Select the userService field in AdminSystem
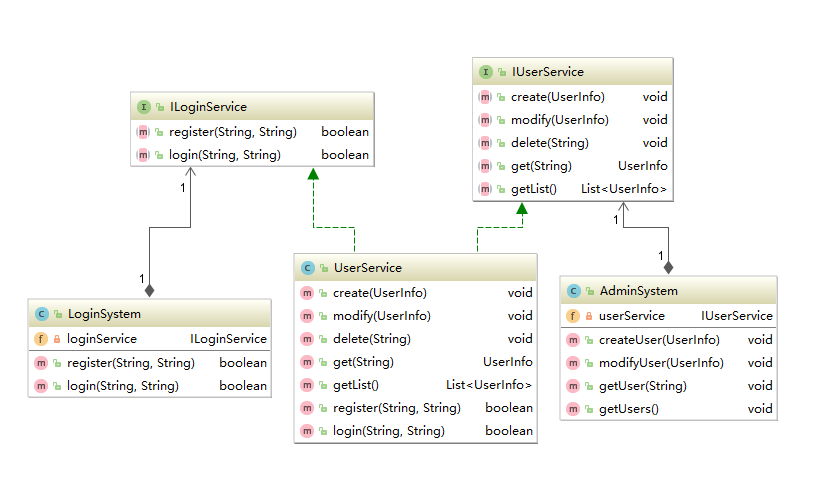 click(x=669, y=316)
